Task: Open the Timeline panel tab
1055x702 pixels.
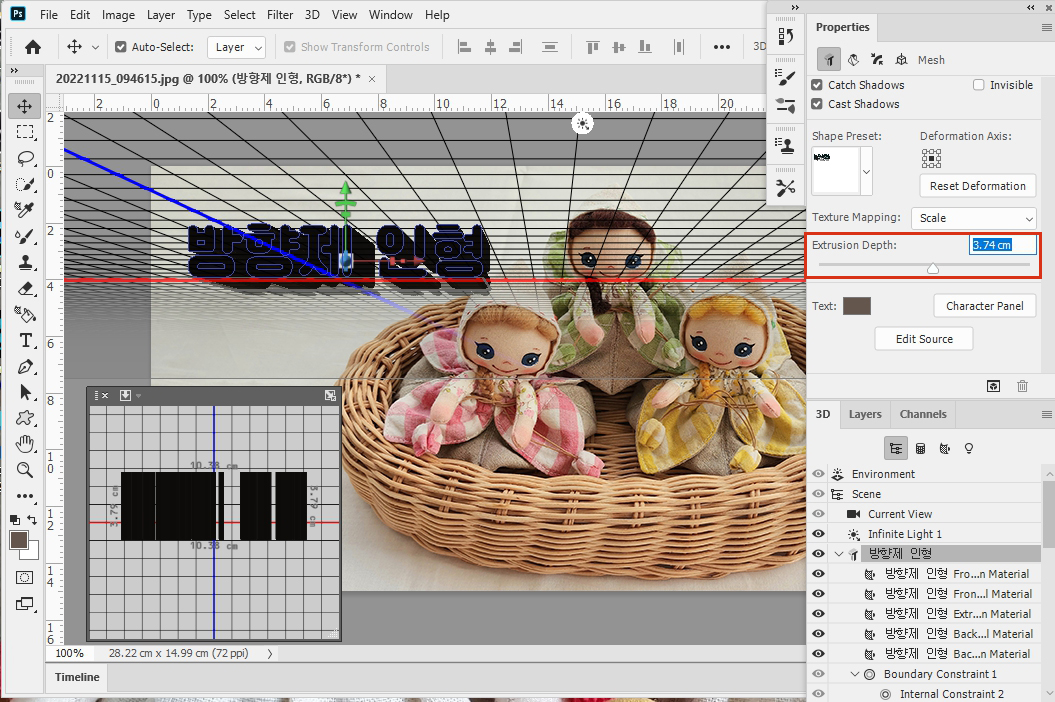Action: tap(77, 677)
